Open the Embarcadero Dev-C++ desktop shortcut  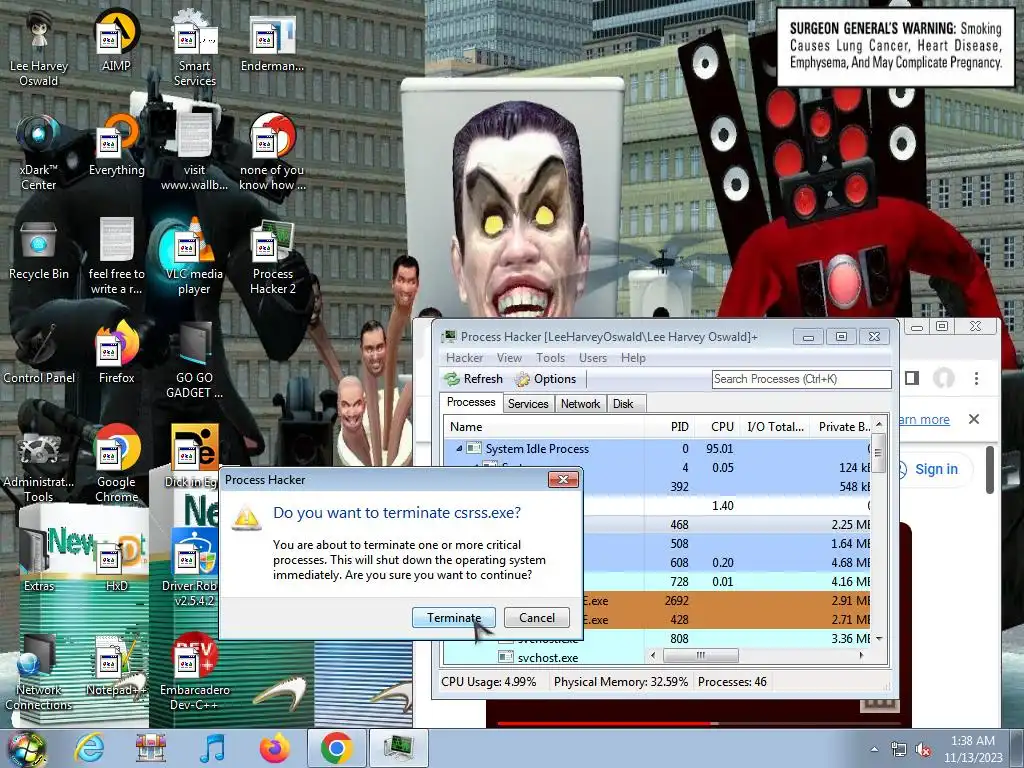(194, 673)
